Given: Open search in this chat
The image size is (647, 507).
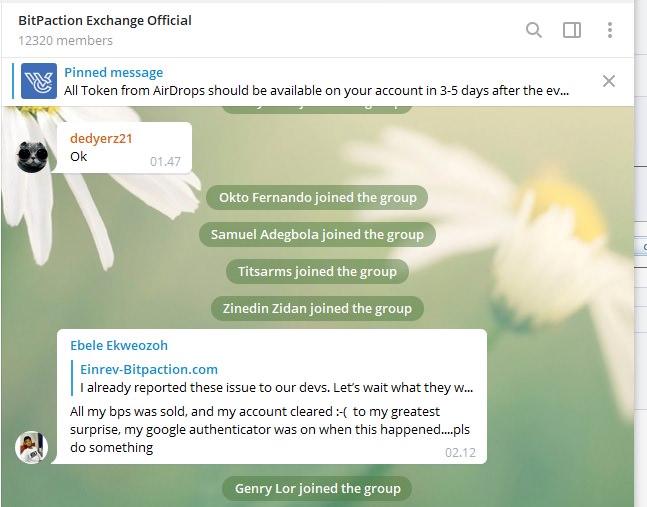Looking at the screenshot, I should pyautogui.click(x=534, y=30).
